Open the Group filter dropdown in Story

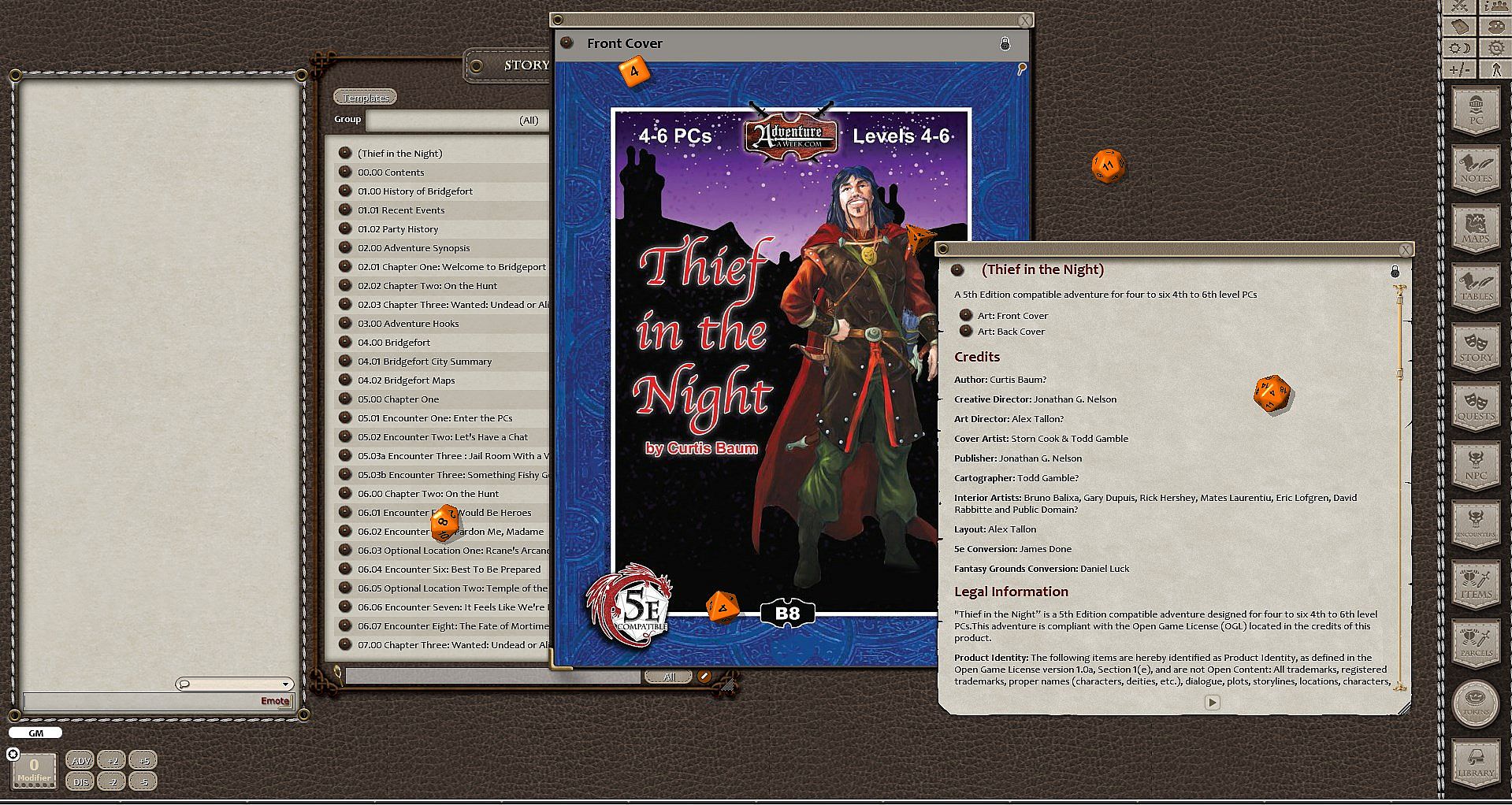click(457, 120)
